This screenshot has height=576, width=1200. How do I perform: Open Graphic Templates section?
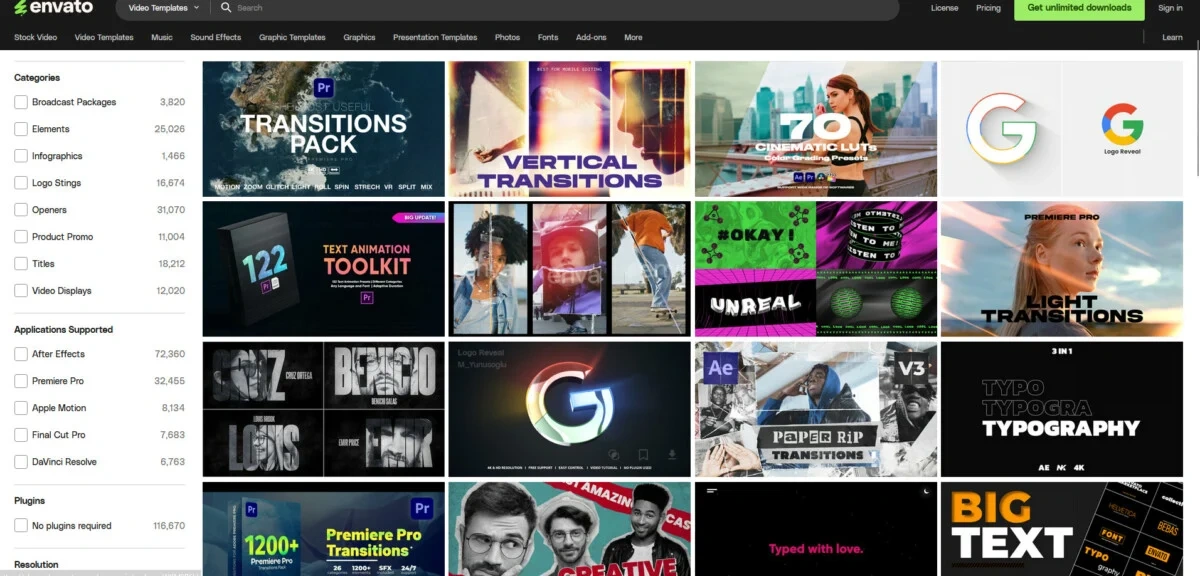(x=292, y=37)
